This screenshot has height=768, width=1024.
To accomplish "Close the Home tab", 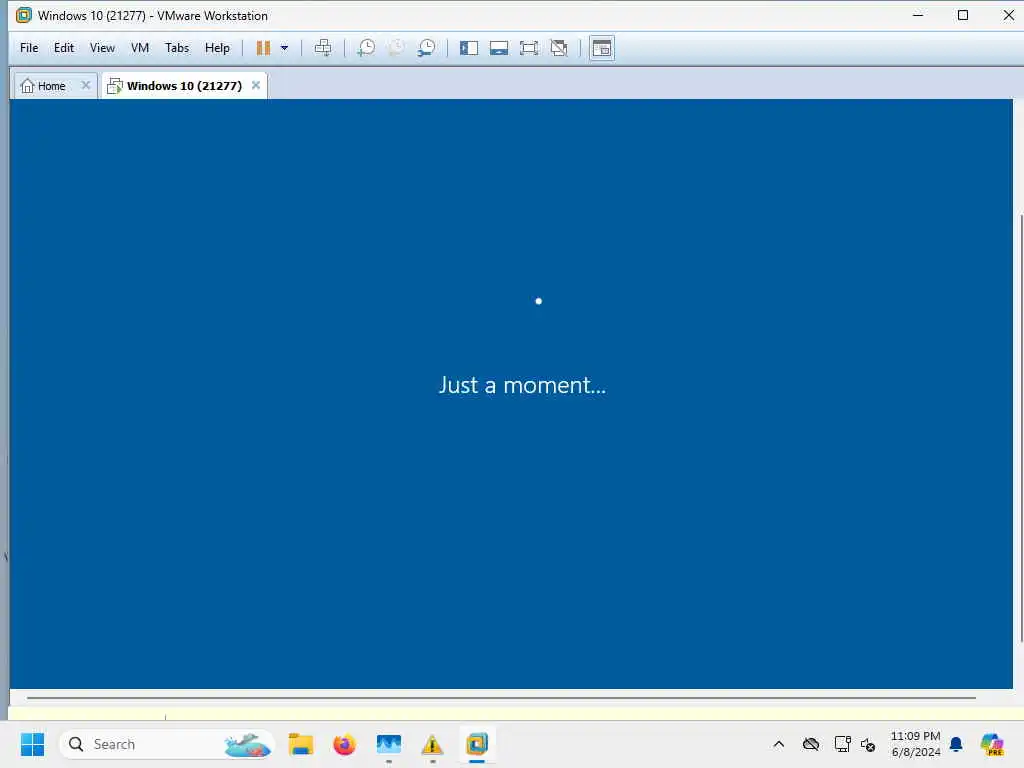I will pos(86,85).
